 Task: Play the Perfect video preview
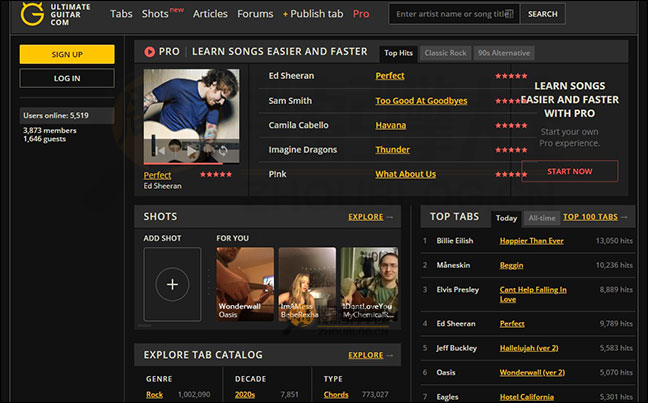tap(191, 151)
